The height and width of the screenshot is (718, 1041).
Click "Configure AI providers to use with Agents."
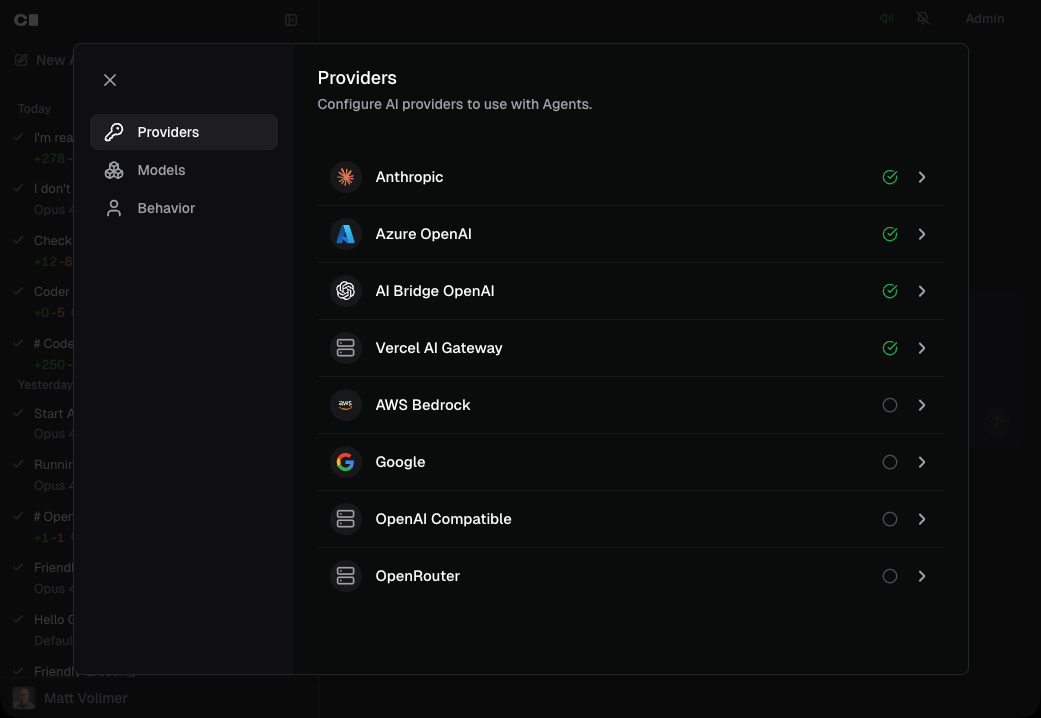[455, 104]
